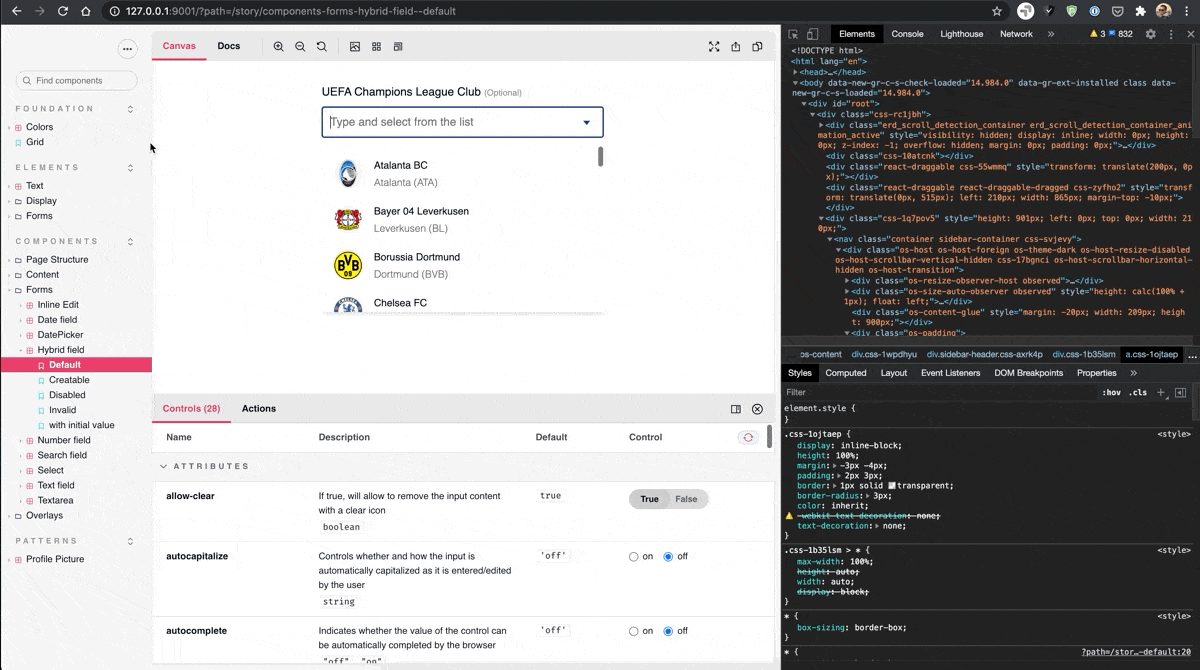Screen dimensions: 1200x670
Task: Switch to the Docs tab
Action: pos(229,46)
